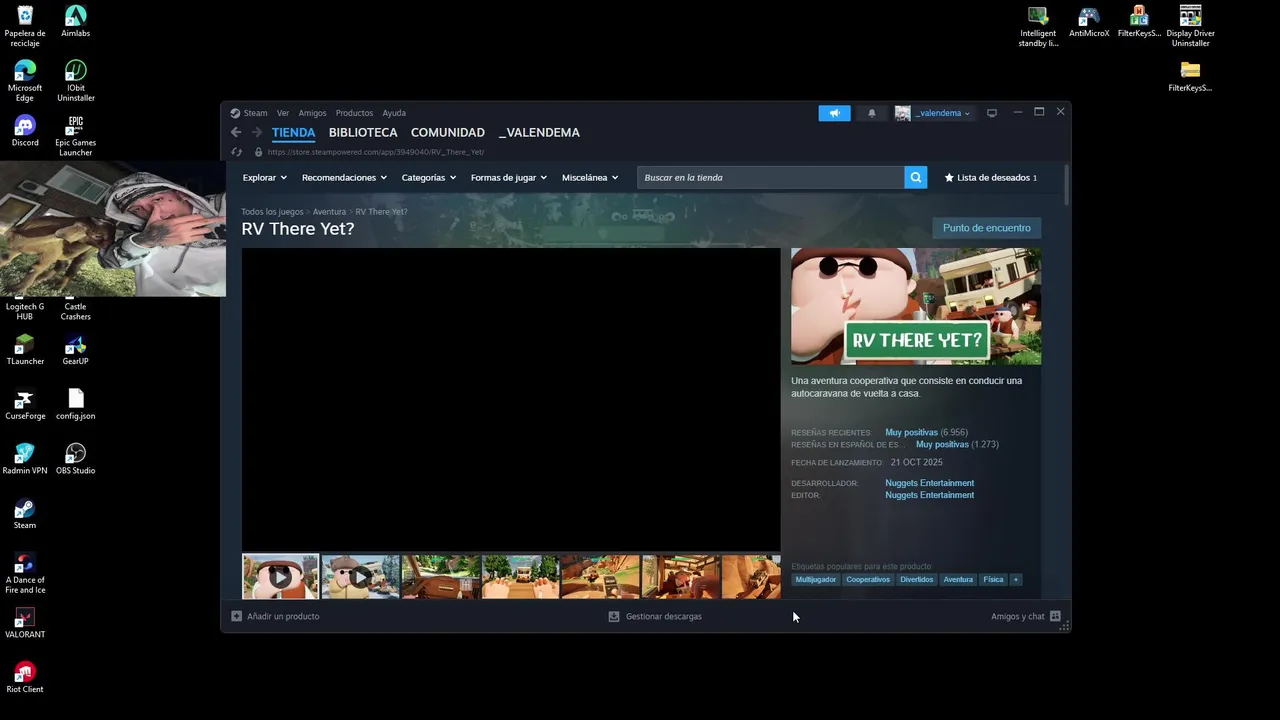Open the Amigos menu
The image size is (1280, 720).
pos(312,113)
